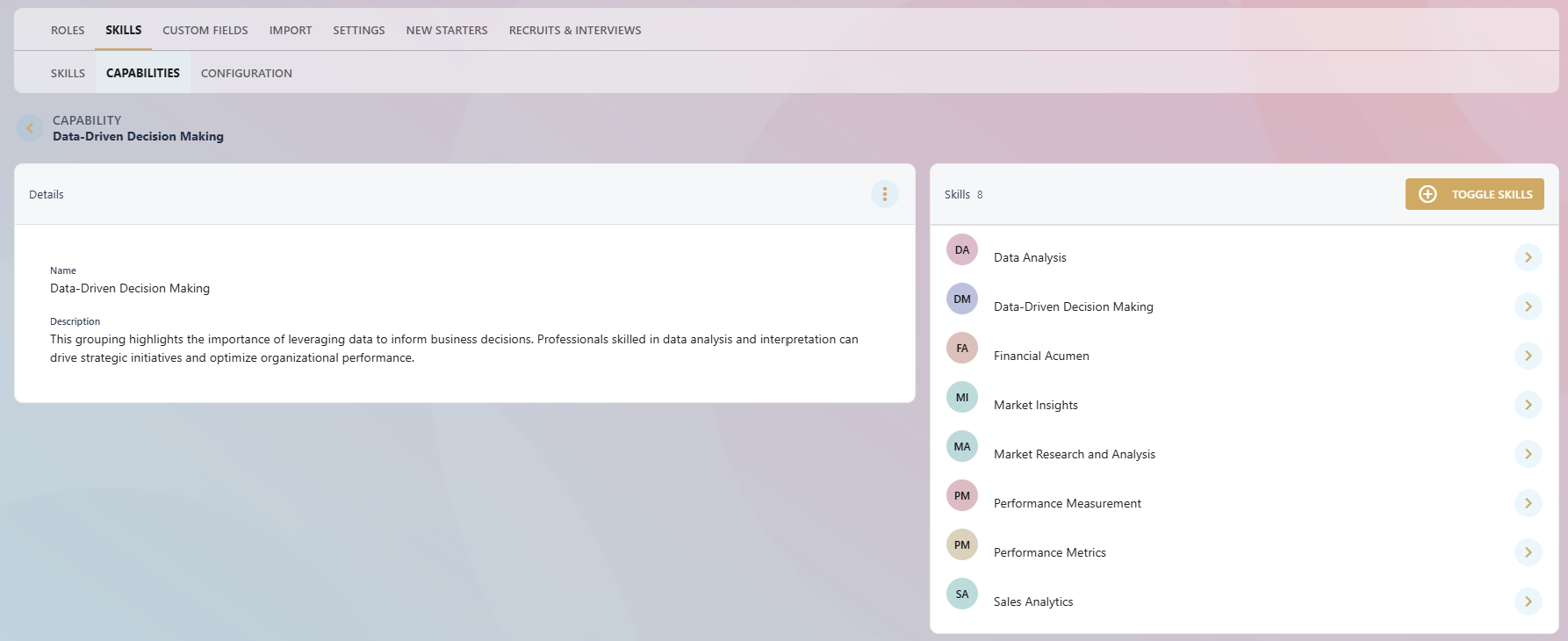Select the Performance Measurement skill name

[1068, 503]
